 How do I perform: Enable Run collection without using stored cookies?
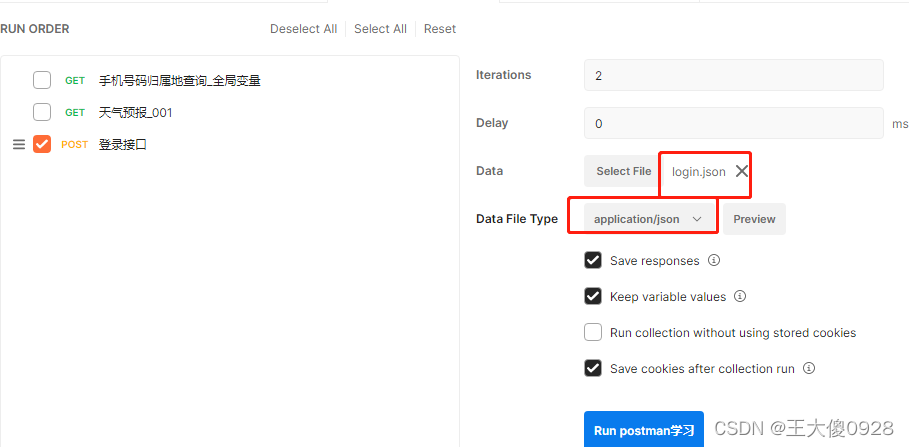[592, 332]
